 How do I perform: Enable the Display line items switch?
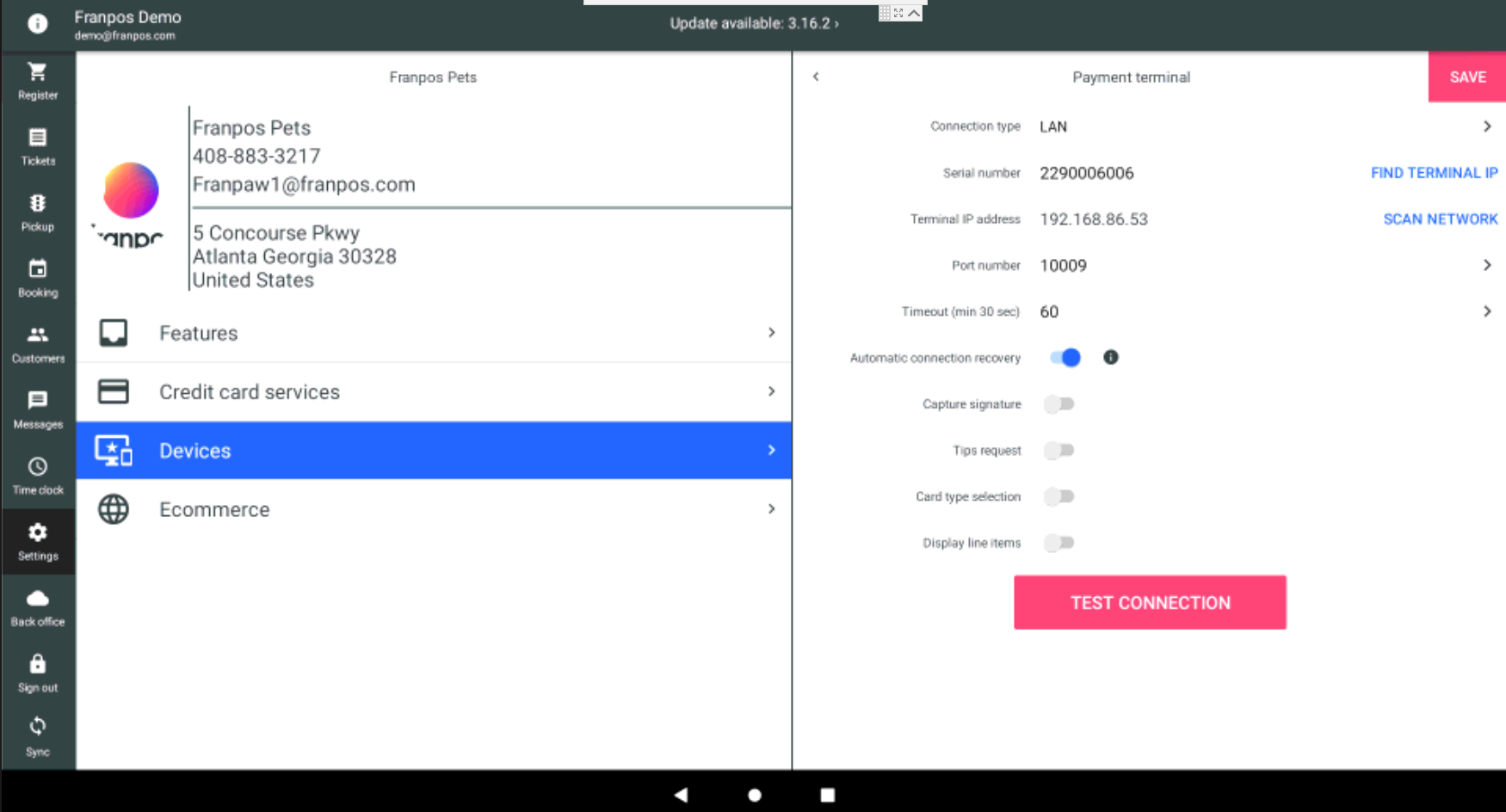[x=1059, y=543]
